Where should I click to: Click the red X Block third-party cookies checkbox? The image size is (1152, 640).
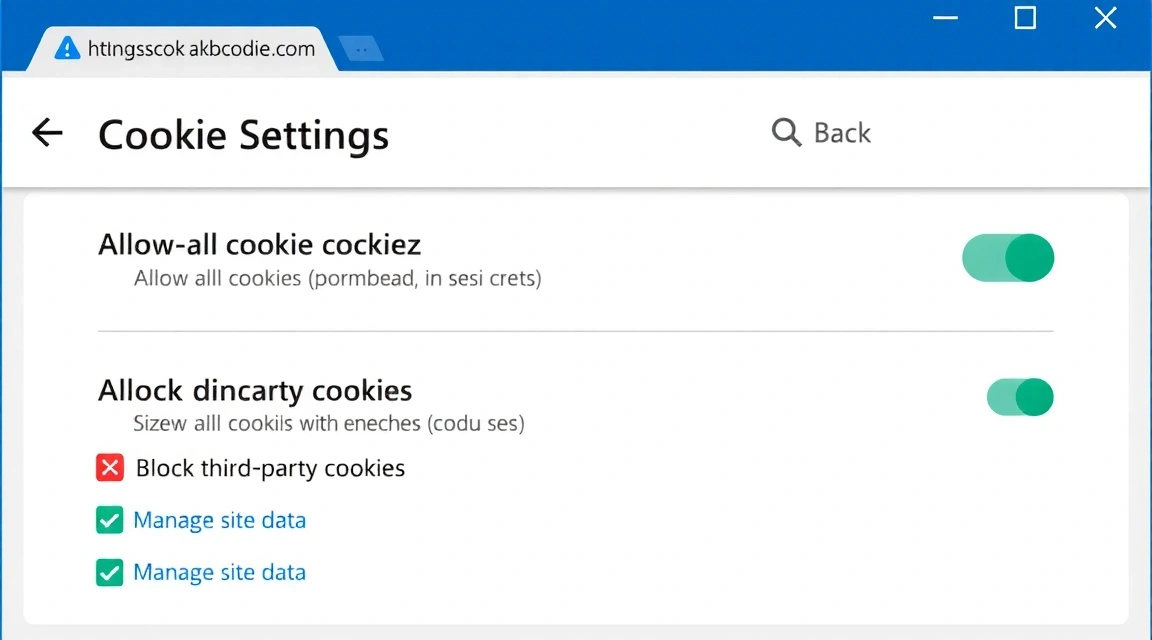point(110,468)
